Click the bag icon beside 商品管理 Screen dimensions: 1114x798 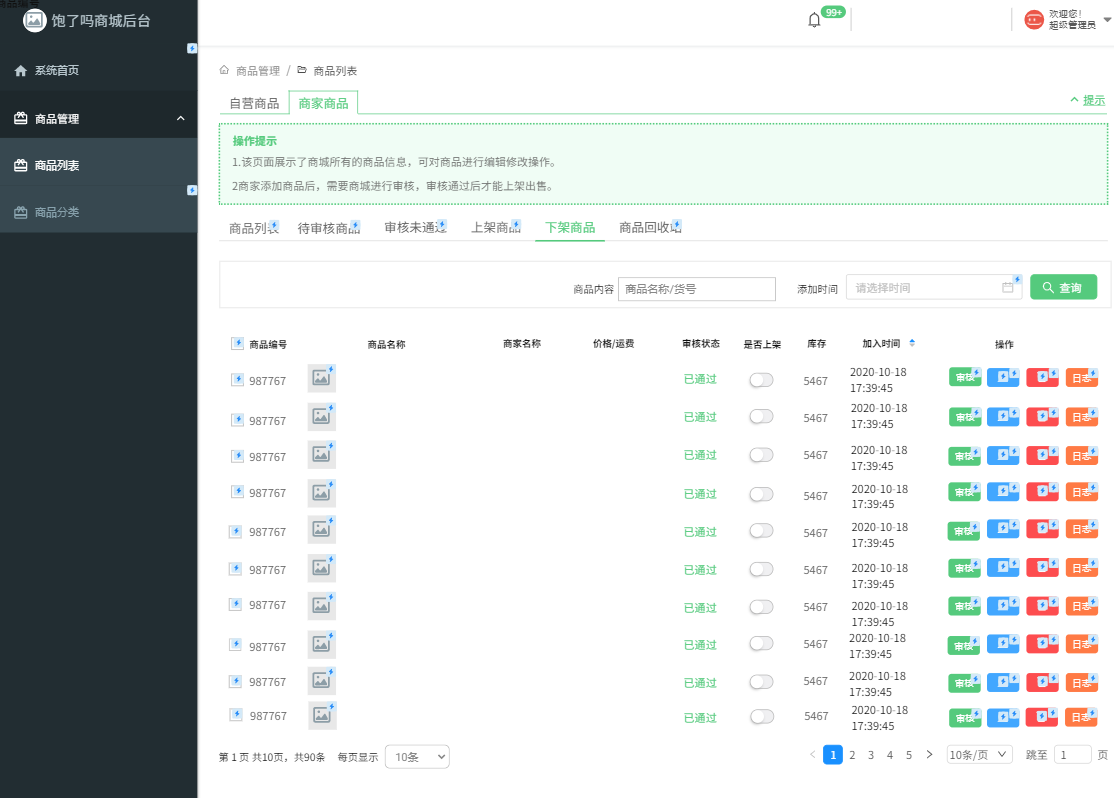click(21, 119)
